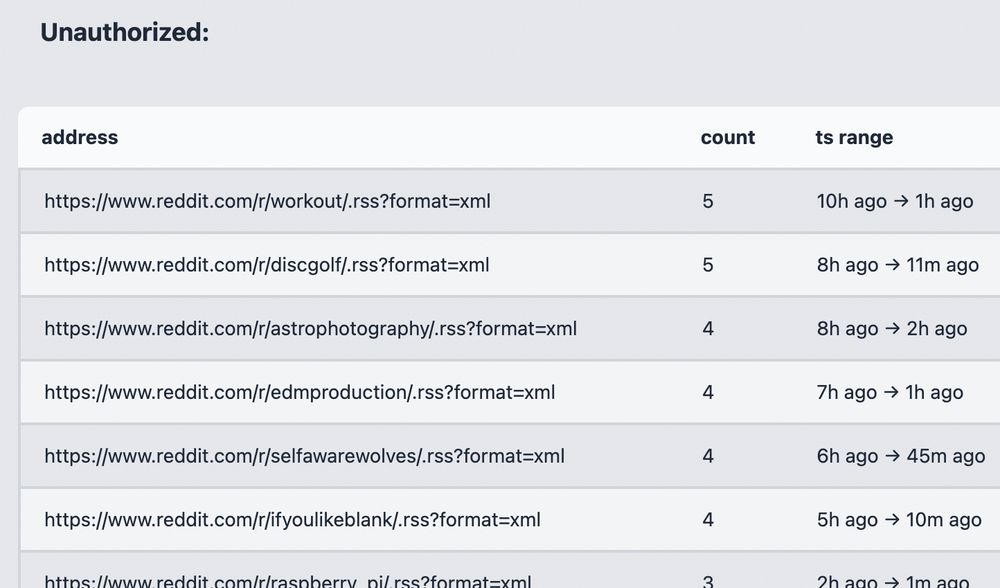Click the "10h ago → 1h ago" range
1000x588 pixels.
coord(895,202)
